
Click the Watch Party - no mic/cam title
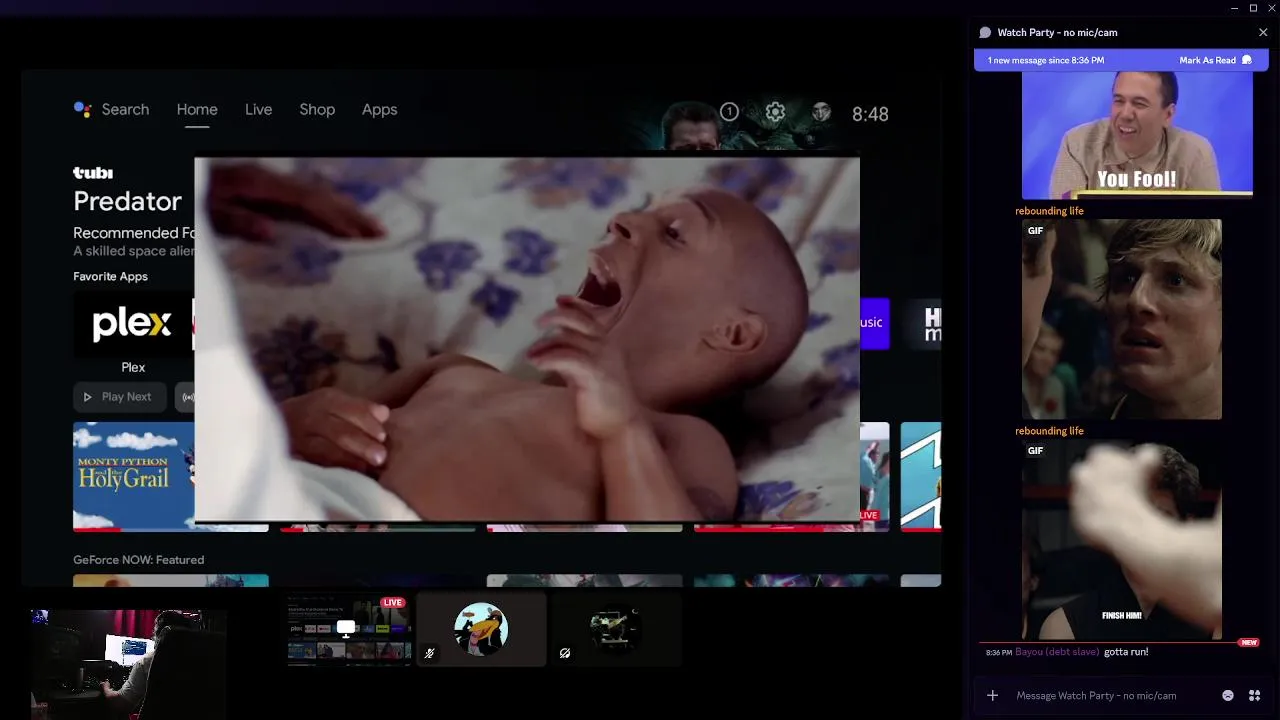pos(1057,33)
